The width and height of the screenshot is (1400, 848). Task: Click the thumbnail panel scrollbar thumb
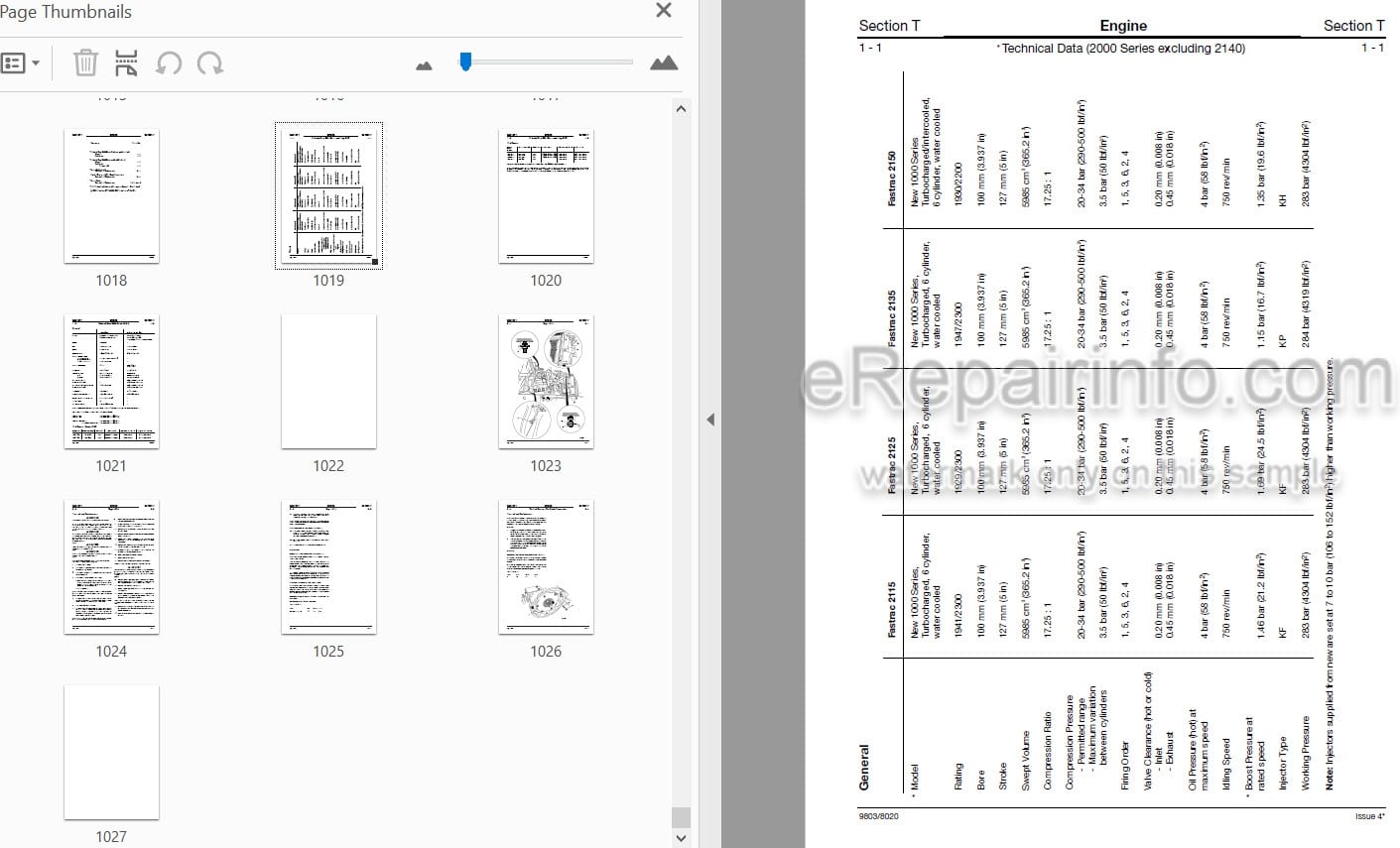680,816
